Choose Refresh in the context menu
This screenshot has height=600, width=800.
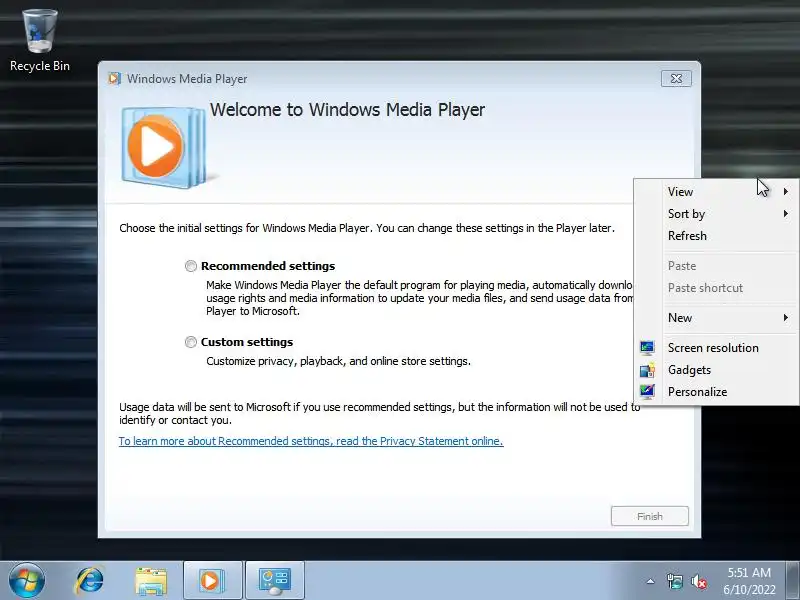pos(717,236)
